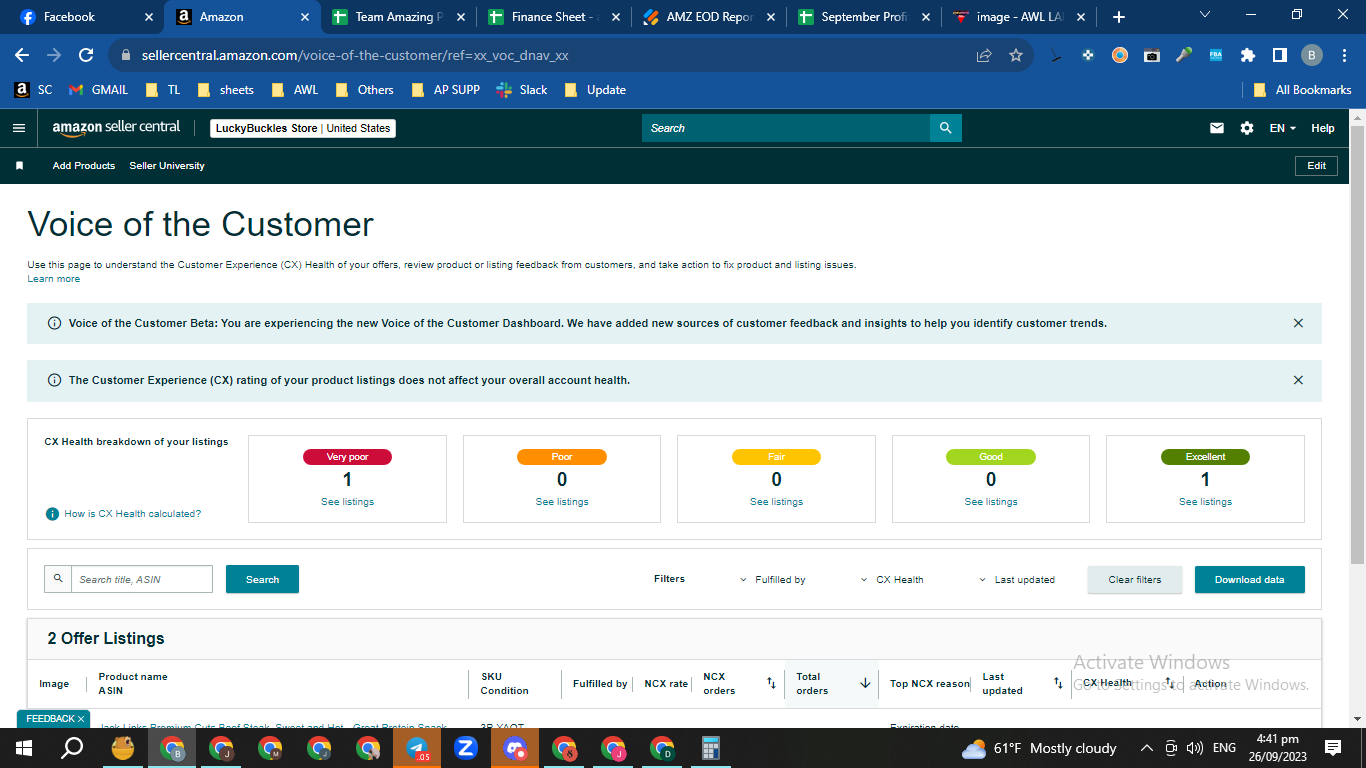This screenshot has height=768, width=1366.
Task: Open the Seller University link
Action: pyautogui.click(x=167, y=166)
